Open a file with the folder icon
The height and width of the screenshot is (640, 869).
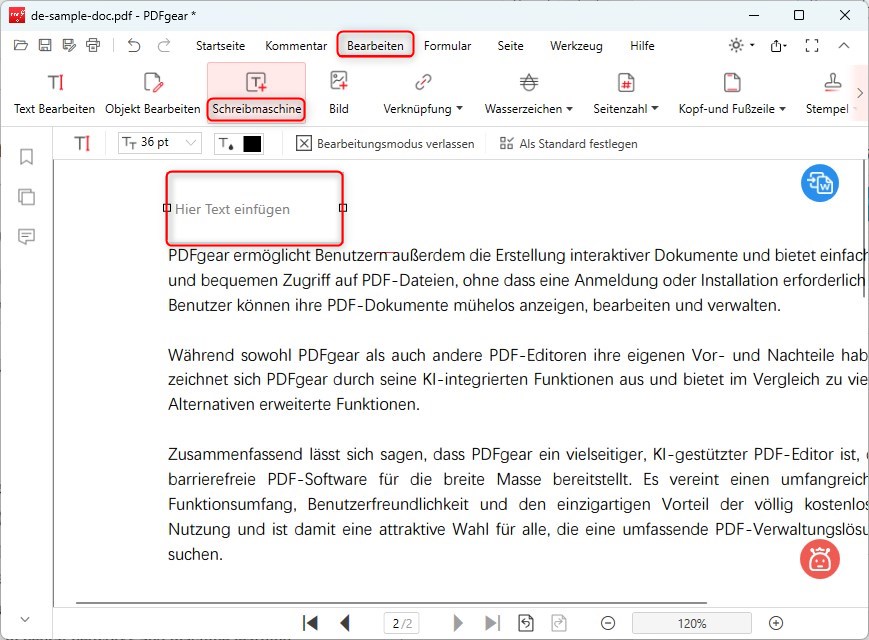[21, 45]
